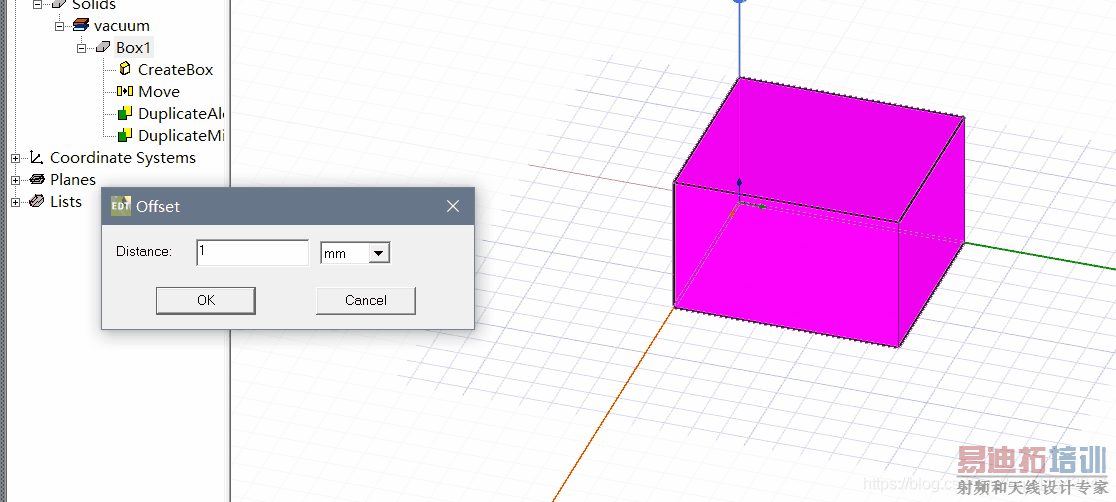This screenshot has width=1116, height=502.
Task: Click the CreateBox yellow cube icon
Action: pos(125,69)
